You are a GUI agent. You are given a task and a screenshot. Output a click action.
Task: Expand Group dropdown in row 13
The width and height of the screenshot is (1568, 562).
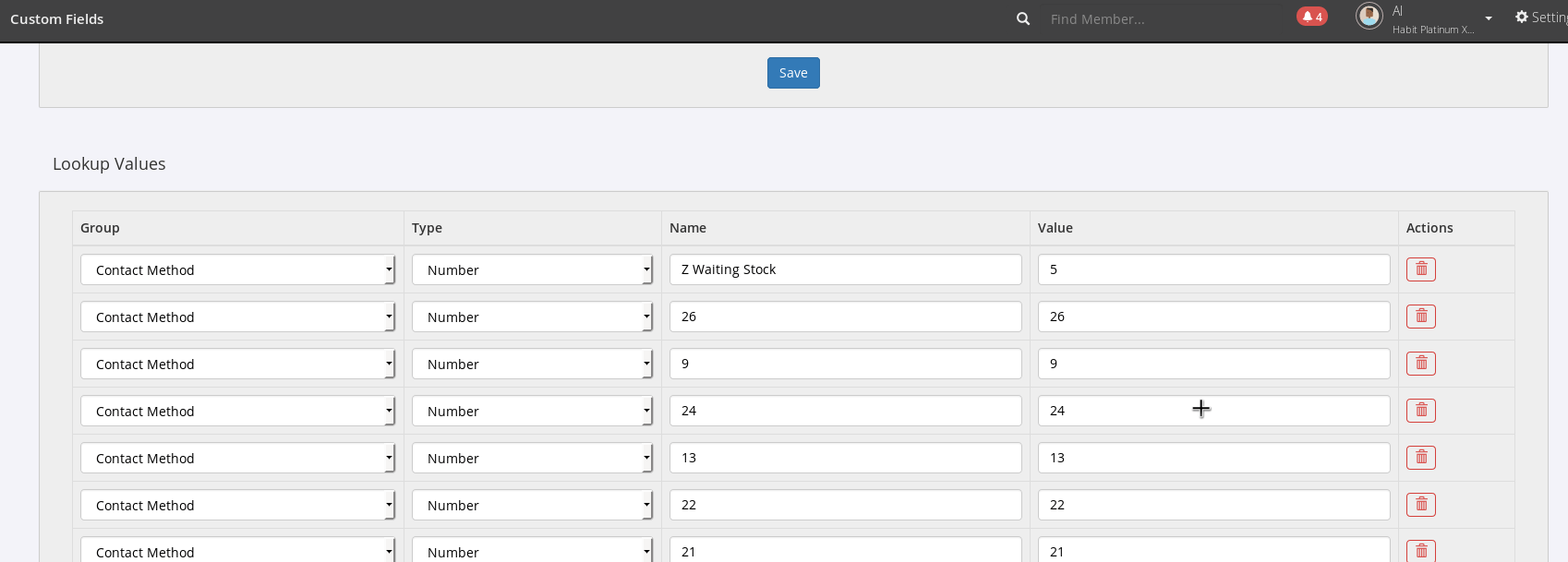[x=237, y=458]
